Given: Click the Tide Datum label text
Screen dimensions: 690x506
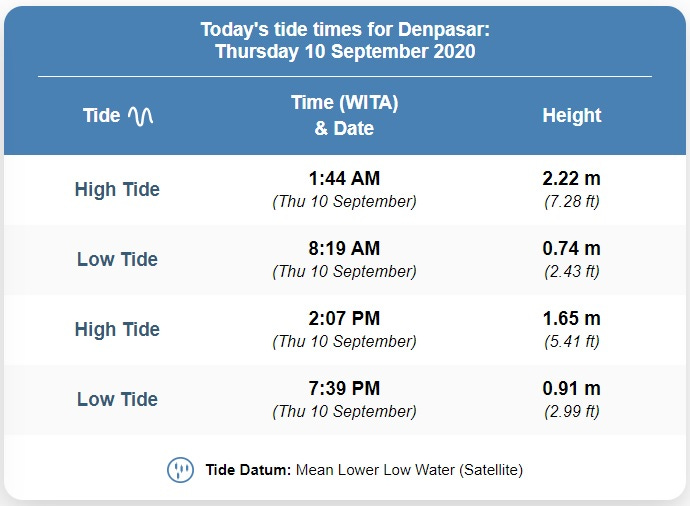Looking at the screenshot, I should [x=248, y=470].
